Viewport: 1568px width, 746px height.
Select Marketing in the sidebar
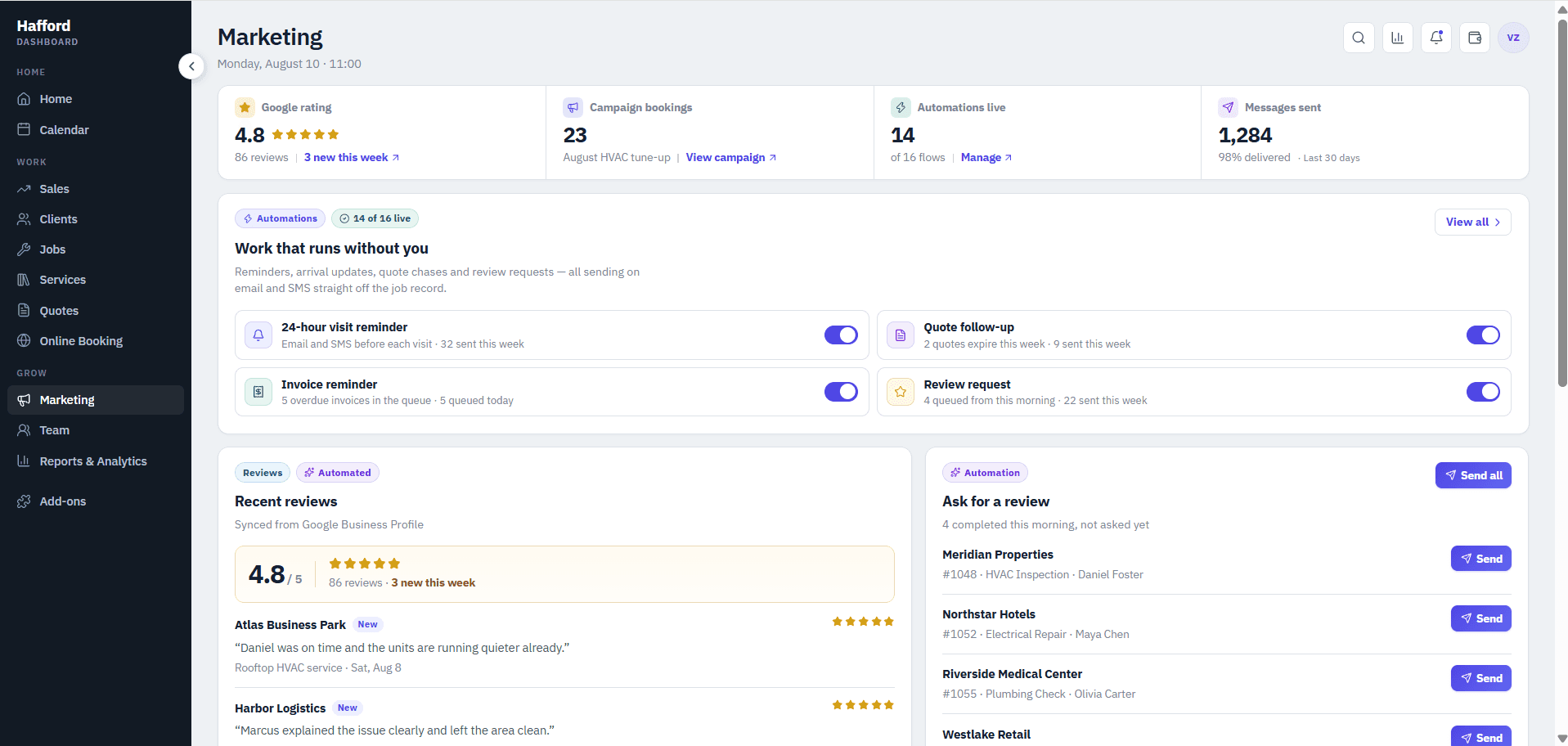96,400
